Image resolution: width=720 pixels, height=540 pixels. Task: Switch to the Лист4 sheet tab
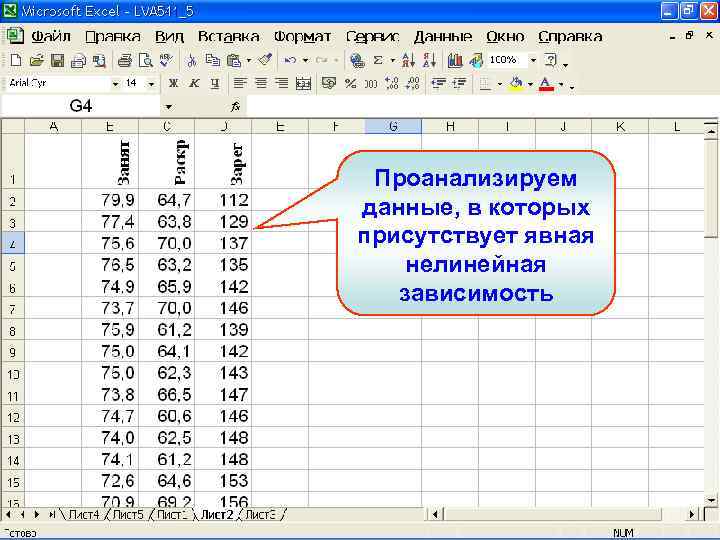83,515
